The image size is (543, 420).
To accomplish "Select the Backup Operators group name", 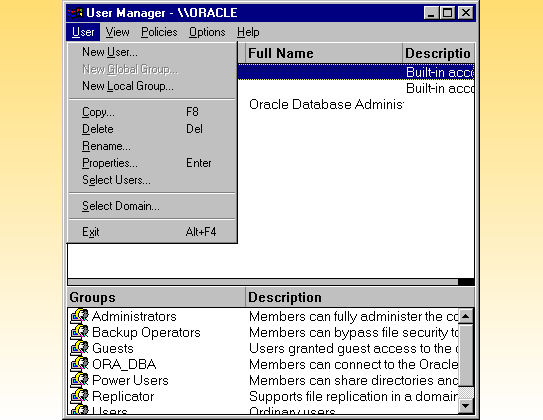I will pos(146,332).
